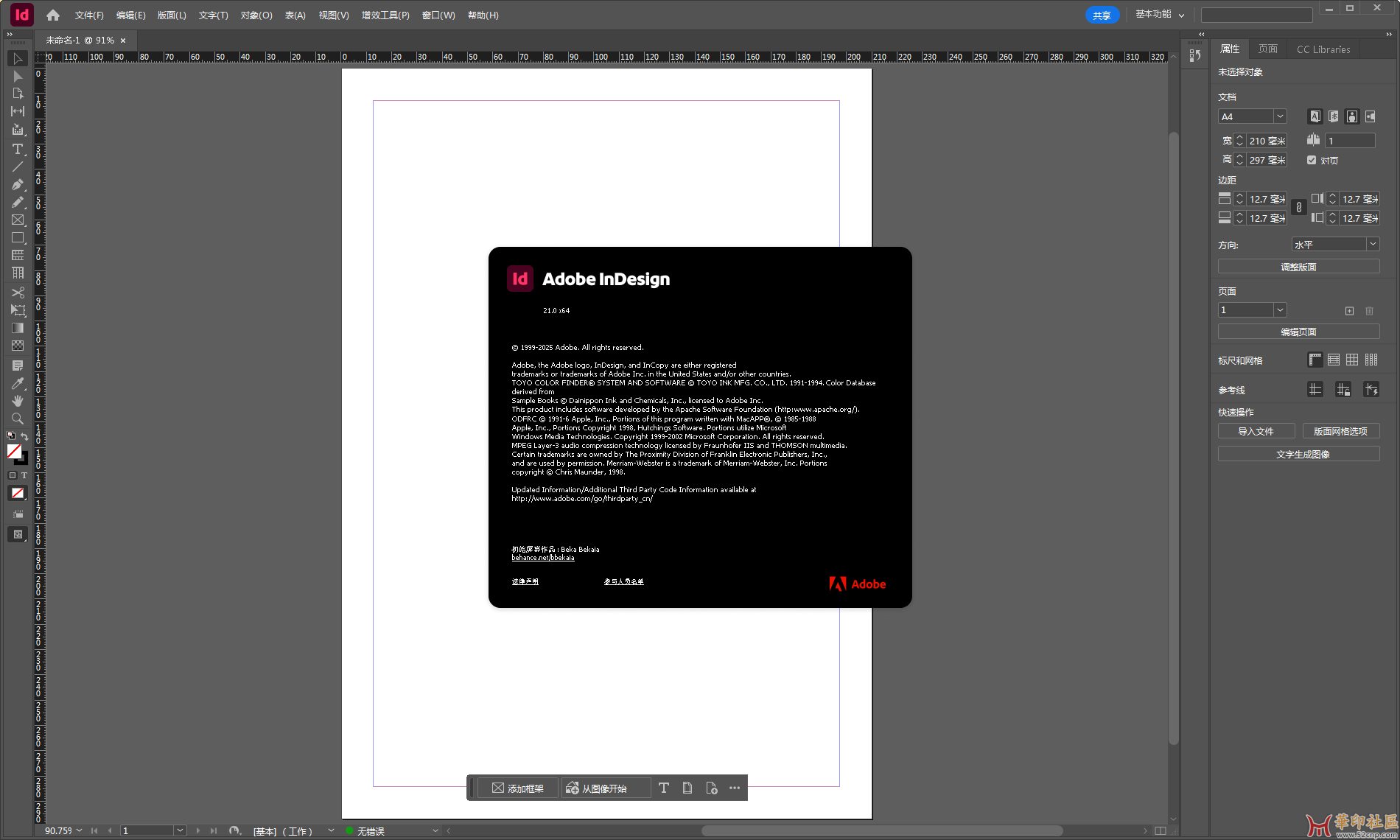
Task: Select the Eyedropper tool
Action: tap(18, 382)
